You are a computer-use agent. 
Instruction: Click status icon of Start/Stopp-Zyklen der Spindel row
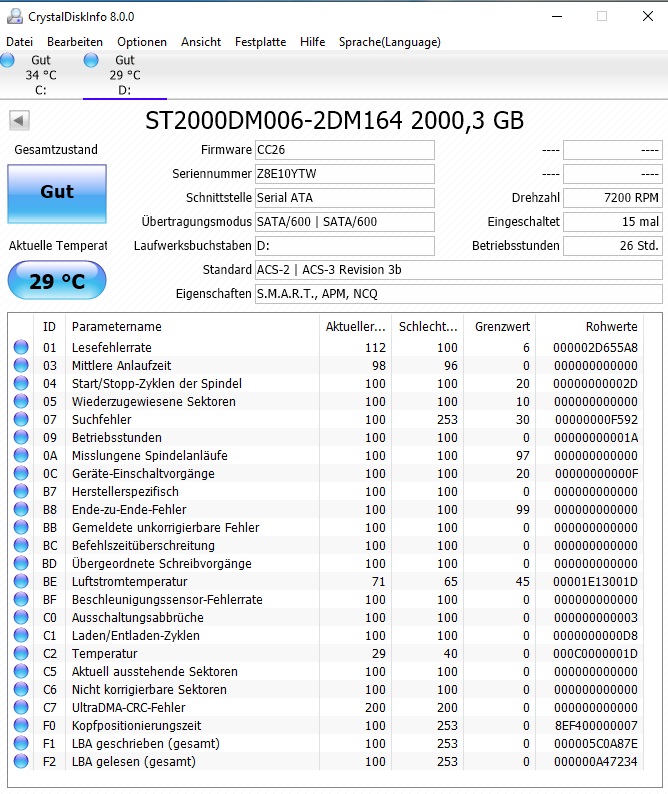point(21,383)
